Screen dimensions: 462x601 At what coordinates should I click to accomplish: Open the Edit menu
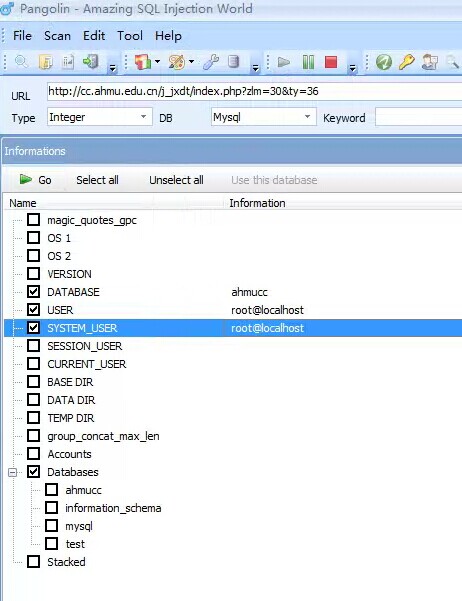[94, 36]
